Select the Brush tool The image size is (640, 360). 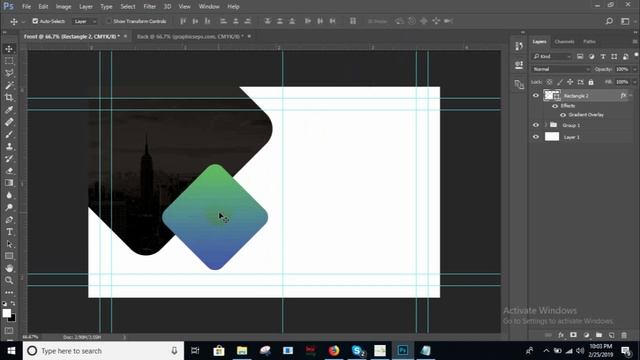click(x=9, y=134)
